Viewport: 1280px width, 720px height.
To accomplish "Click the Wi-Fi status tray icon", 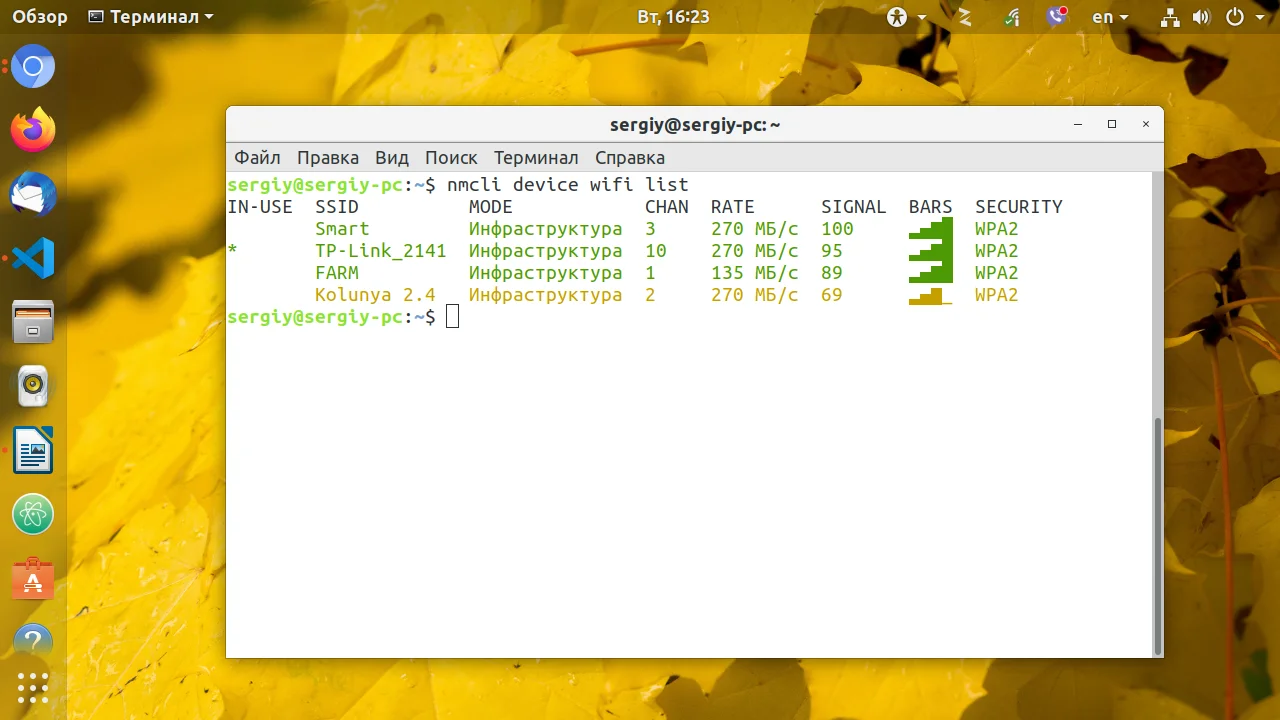I will click(1012, 17).
